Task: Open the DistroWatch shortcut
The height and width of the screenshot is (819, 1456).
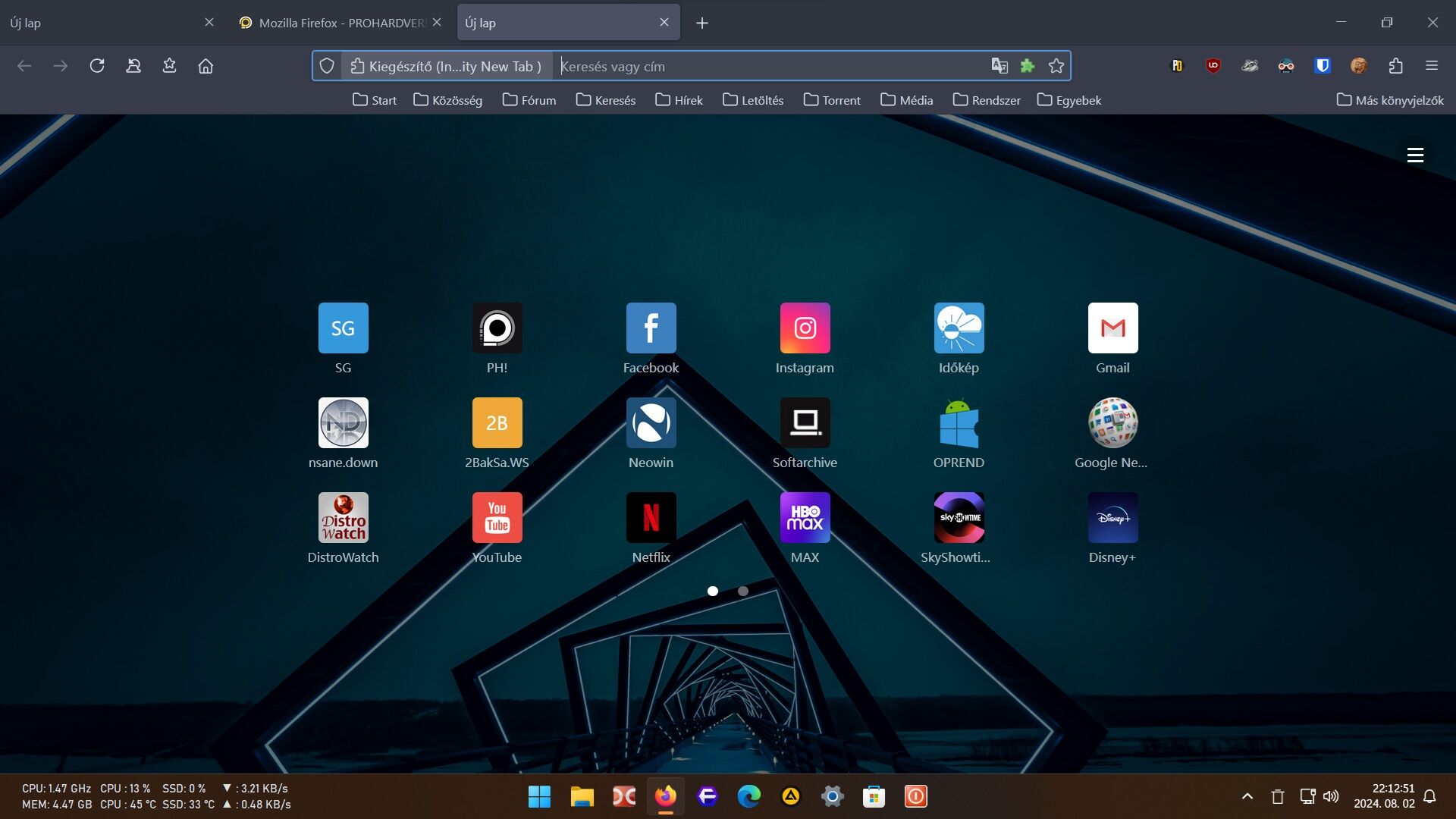Action: [343, 518]
